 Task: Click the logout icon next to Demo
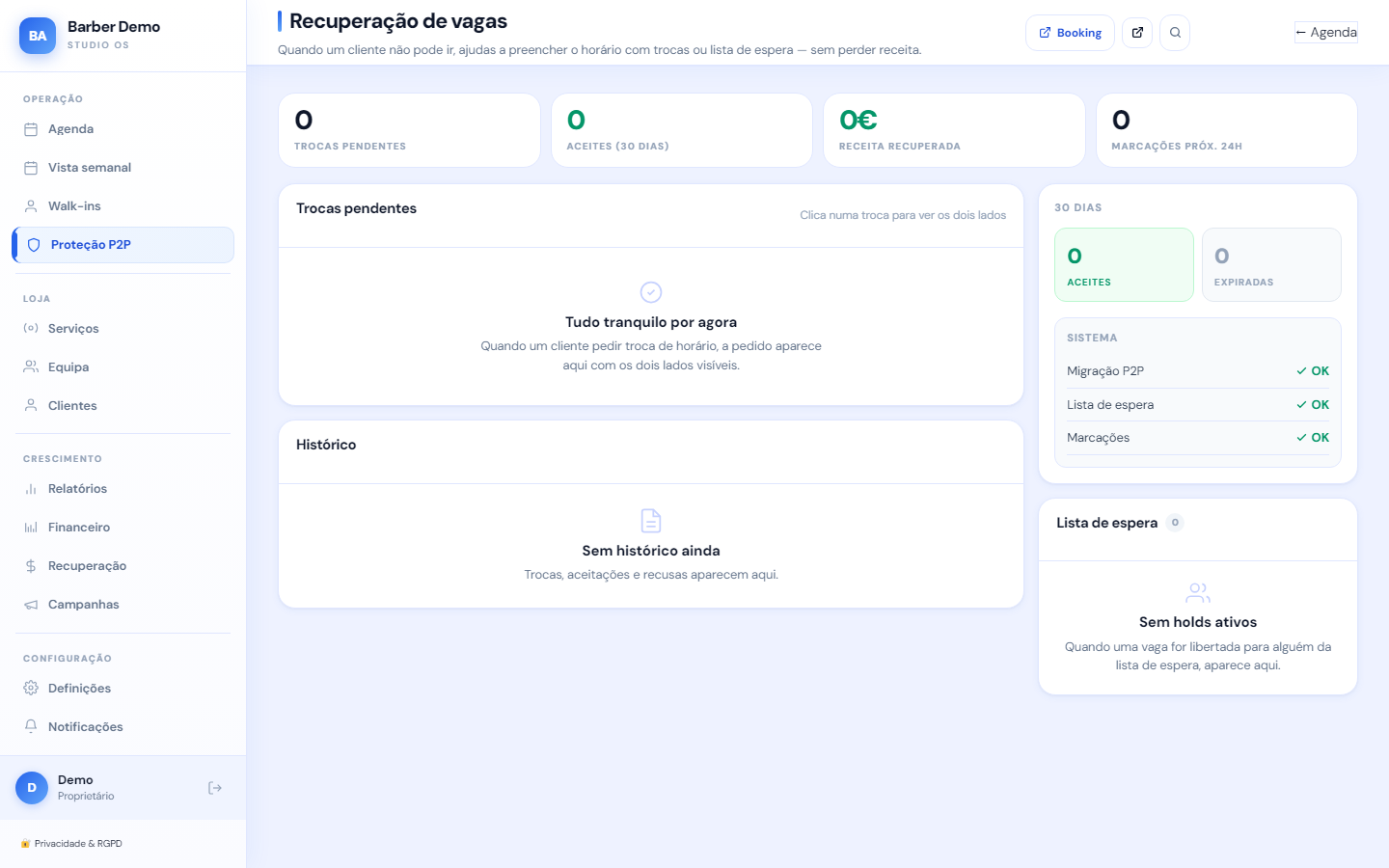(215, 788)
